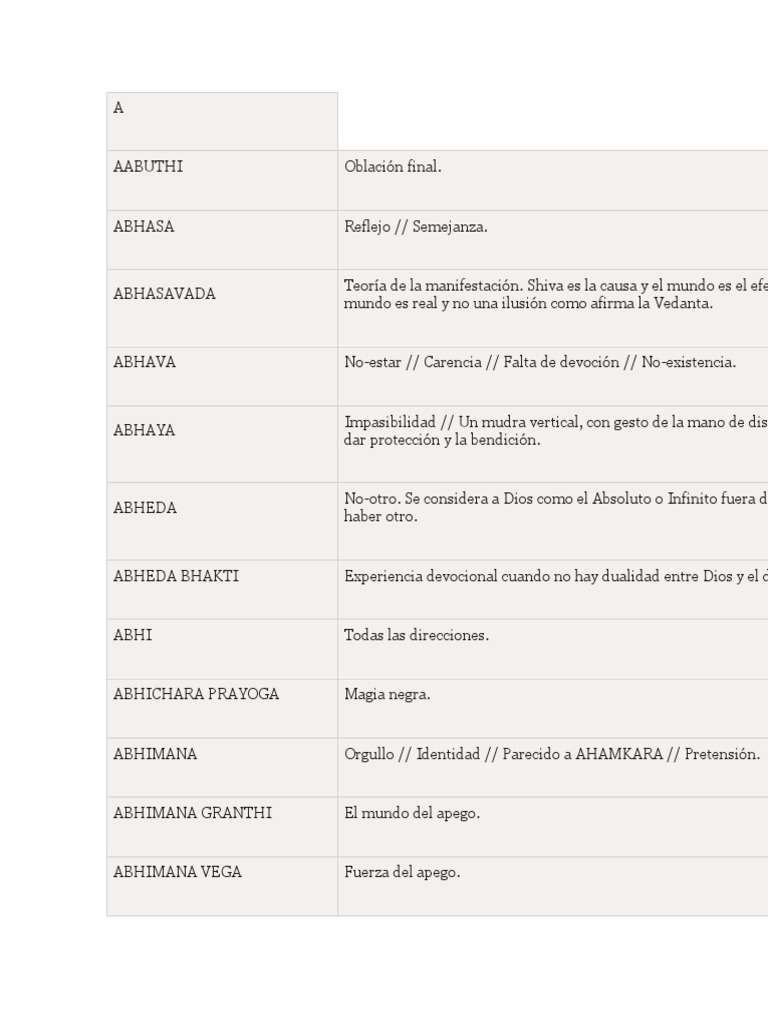Select the 'Reflejo // Semejanza.' definition
Screen dimensions: 768x1024
pyautogui.click(x=416, y=227)
